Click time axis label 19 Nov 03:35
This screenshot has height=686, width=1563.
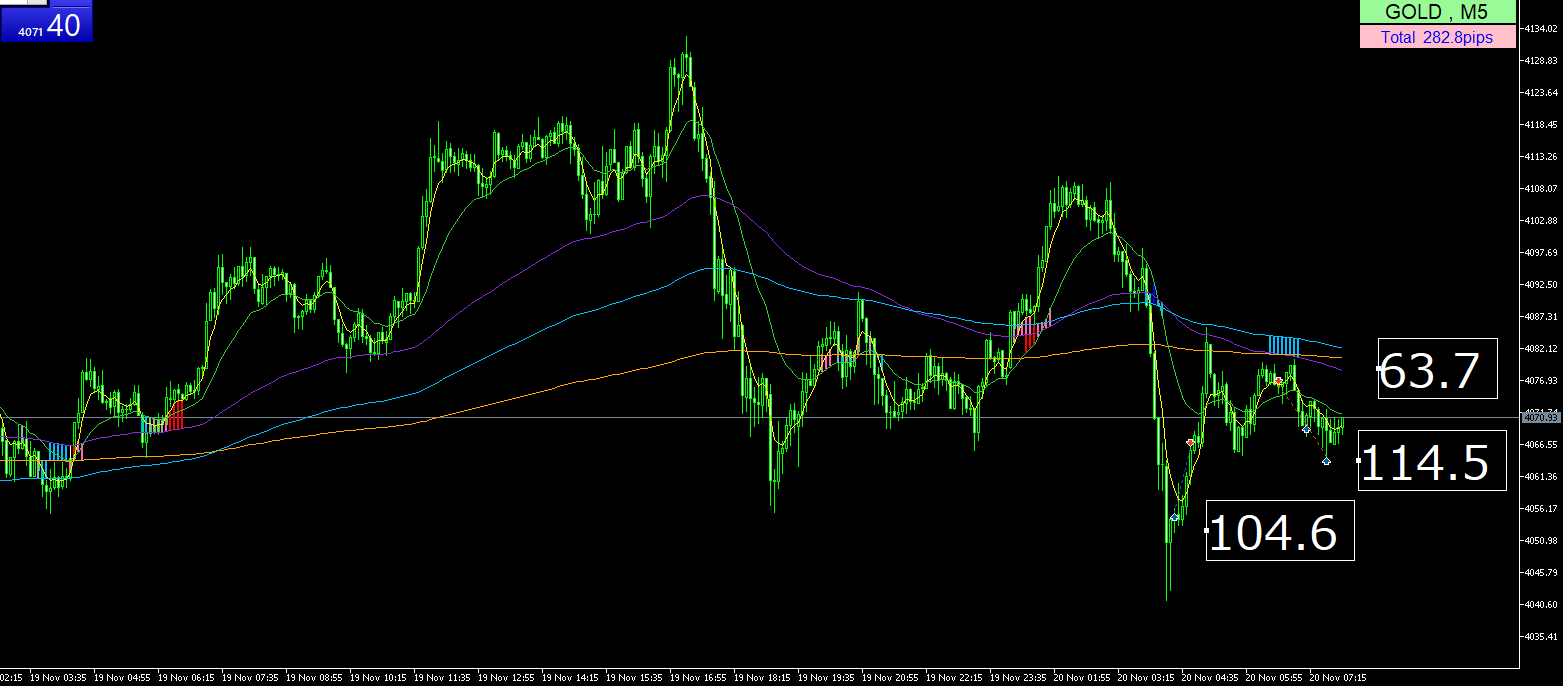(x=58, y=677)
